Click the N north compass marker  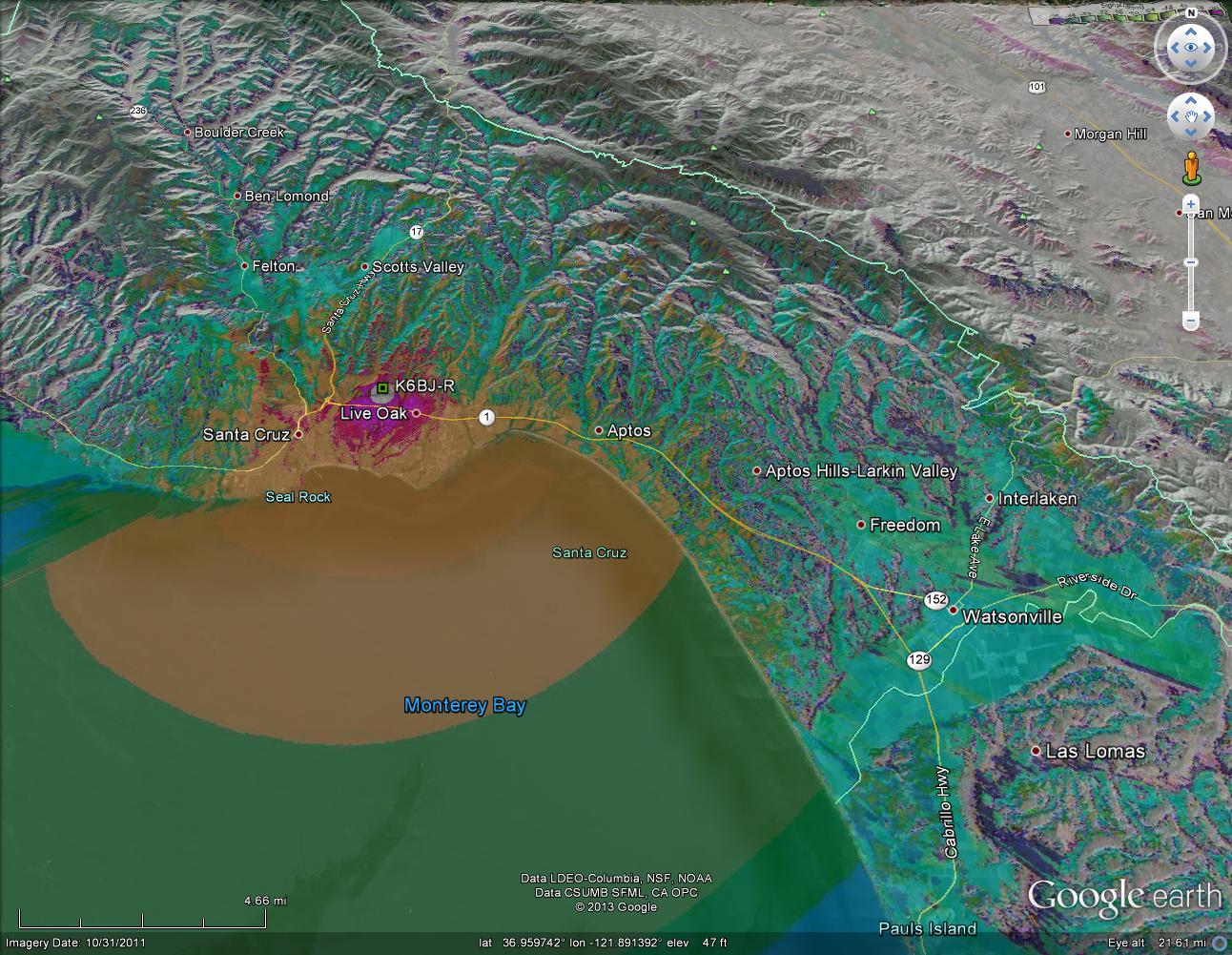click(1190, 13)
